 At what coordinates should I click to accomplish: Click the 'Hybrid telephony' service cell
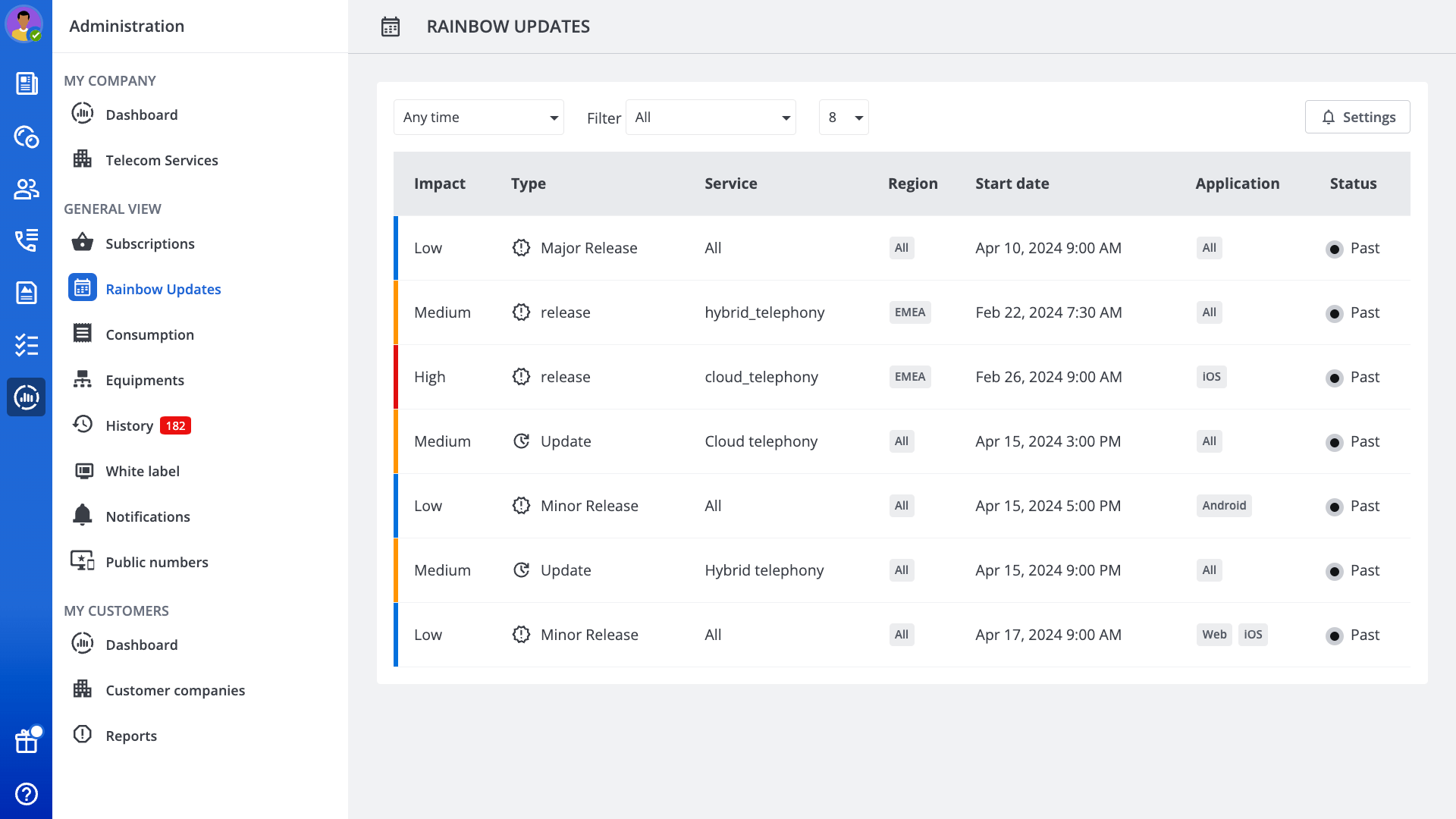764,570
